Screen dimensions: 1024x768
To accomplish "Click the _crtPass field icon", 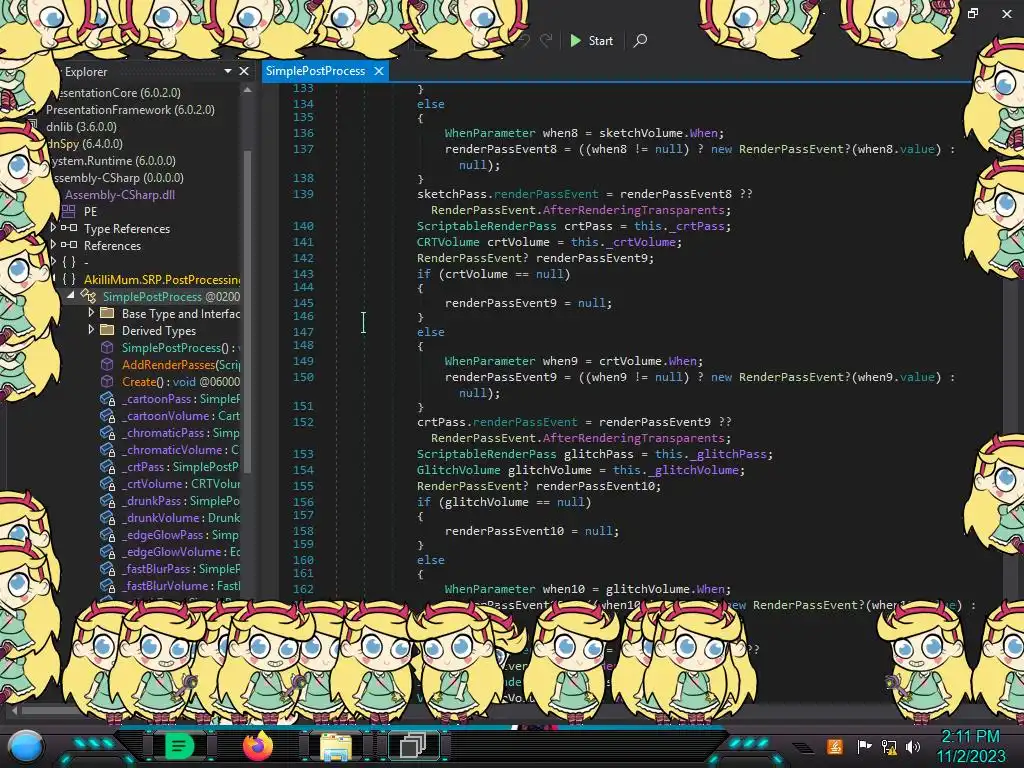I will pos(107,466).
